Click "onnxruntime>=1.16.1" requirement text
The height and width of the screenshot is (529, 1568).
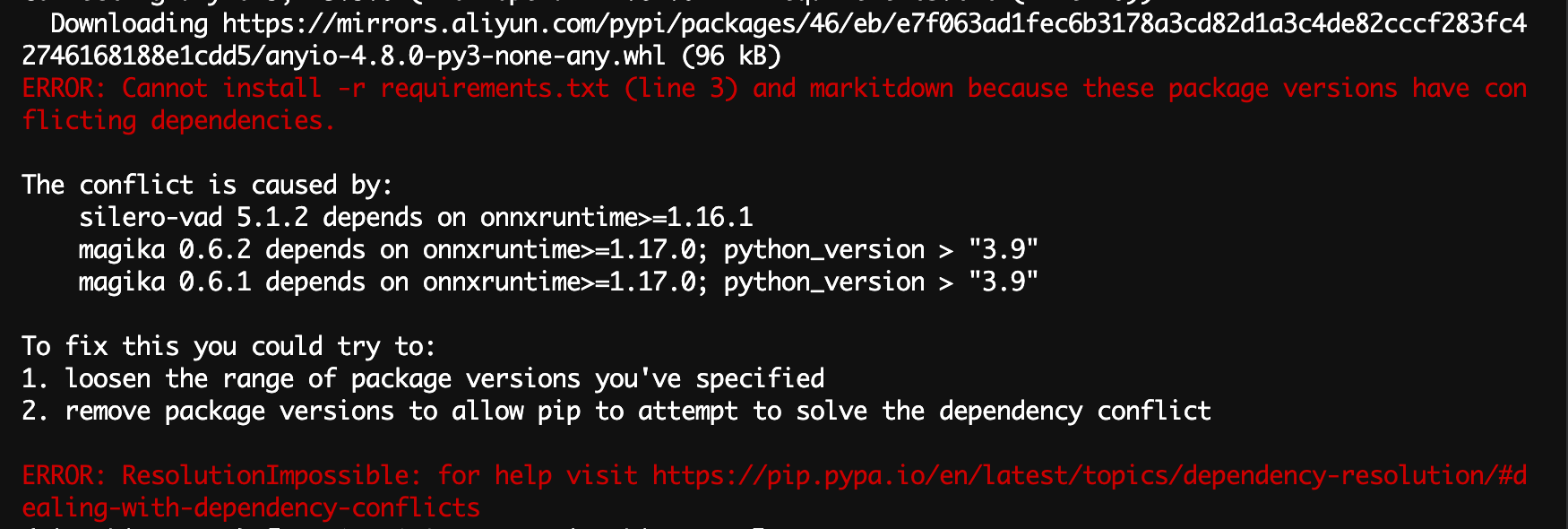616,217
